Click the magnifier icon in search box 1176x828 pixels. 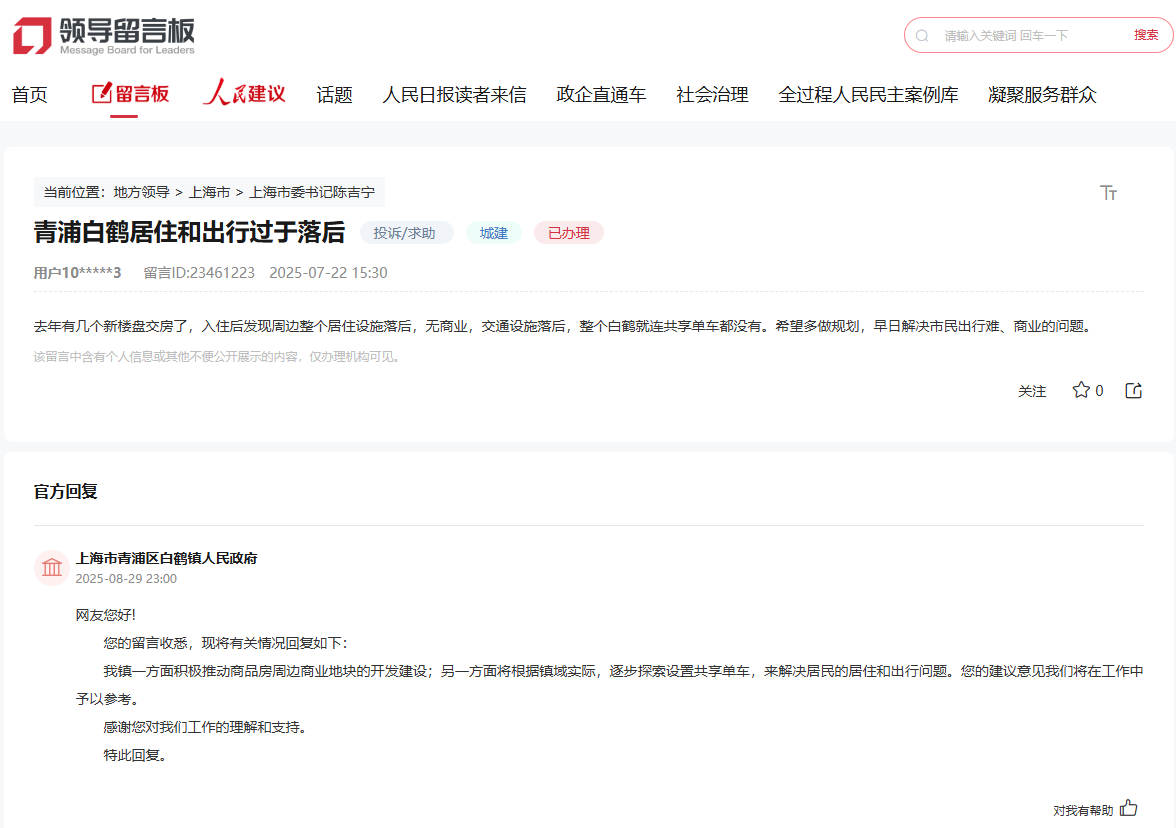(x=922, y=35)
